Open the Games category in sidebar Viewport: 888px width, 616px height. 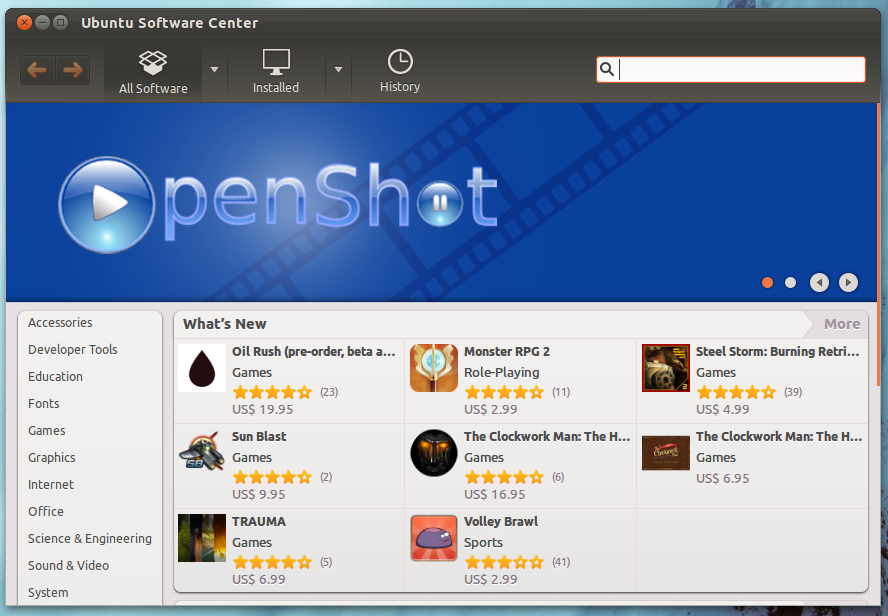(46, 431)
